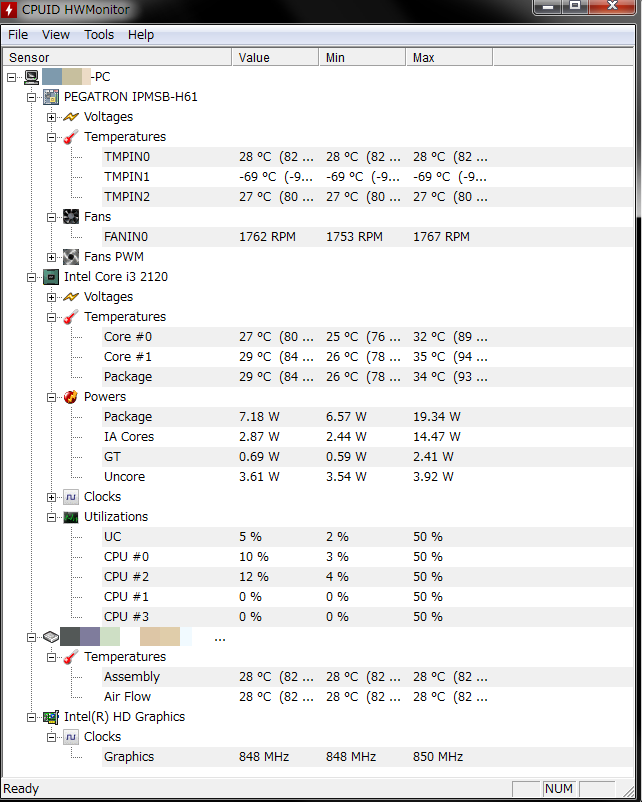Image resolution: width=642 pixels, height=802 pixels.
Task: Click the Fans icon under the motherboard
Action: coord(71,217)
